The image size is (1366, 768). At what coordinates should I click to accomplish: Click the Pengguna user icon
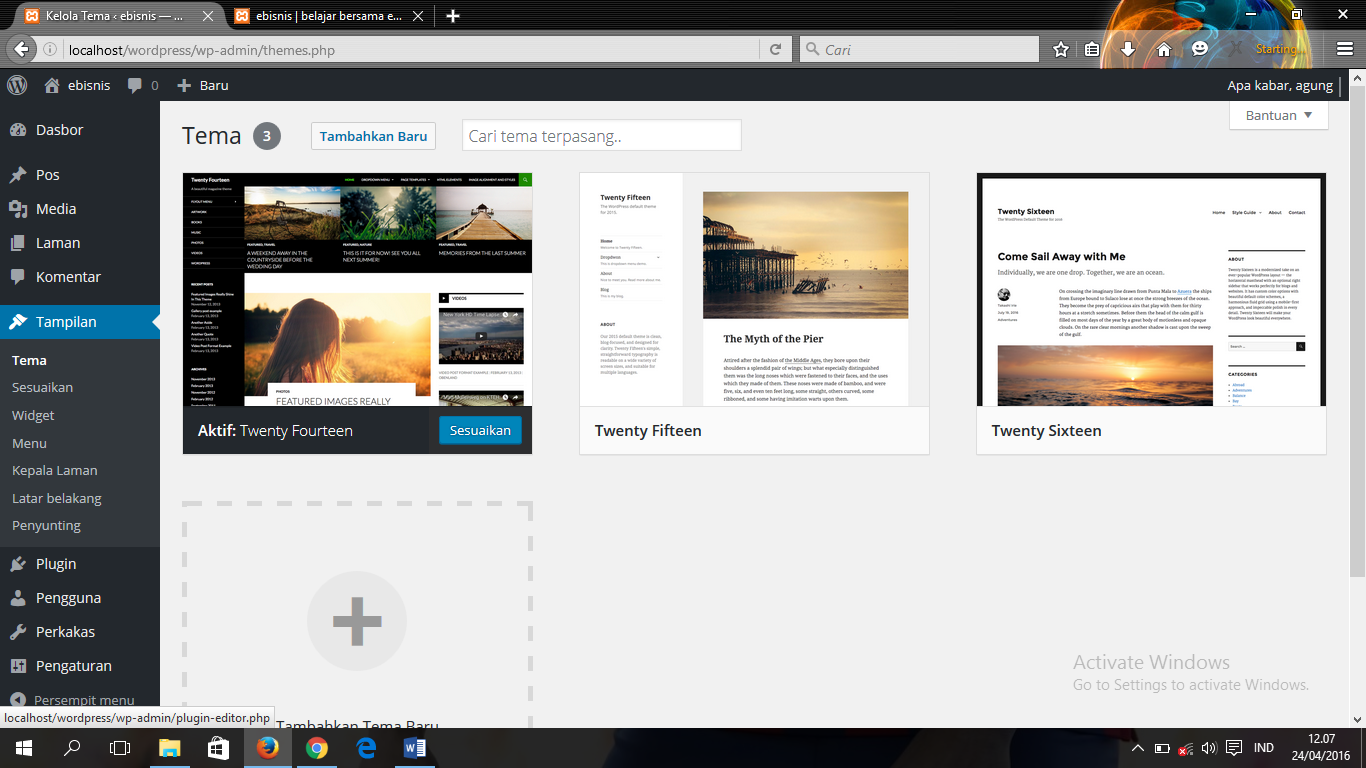18,598
